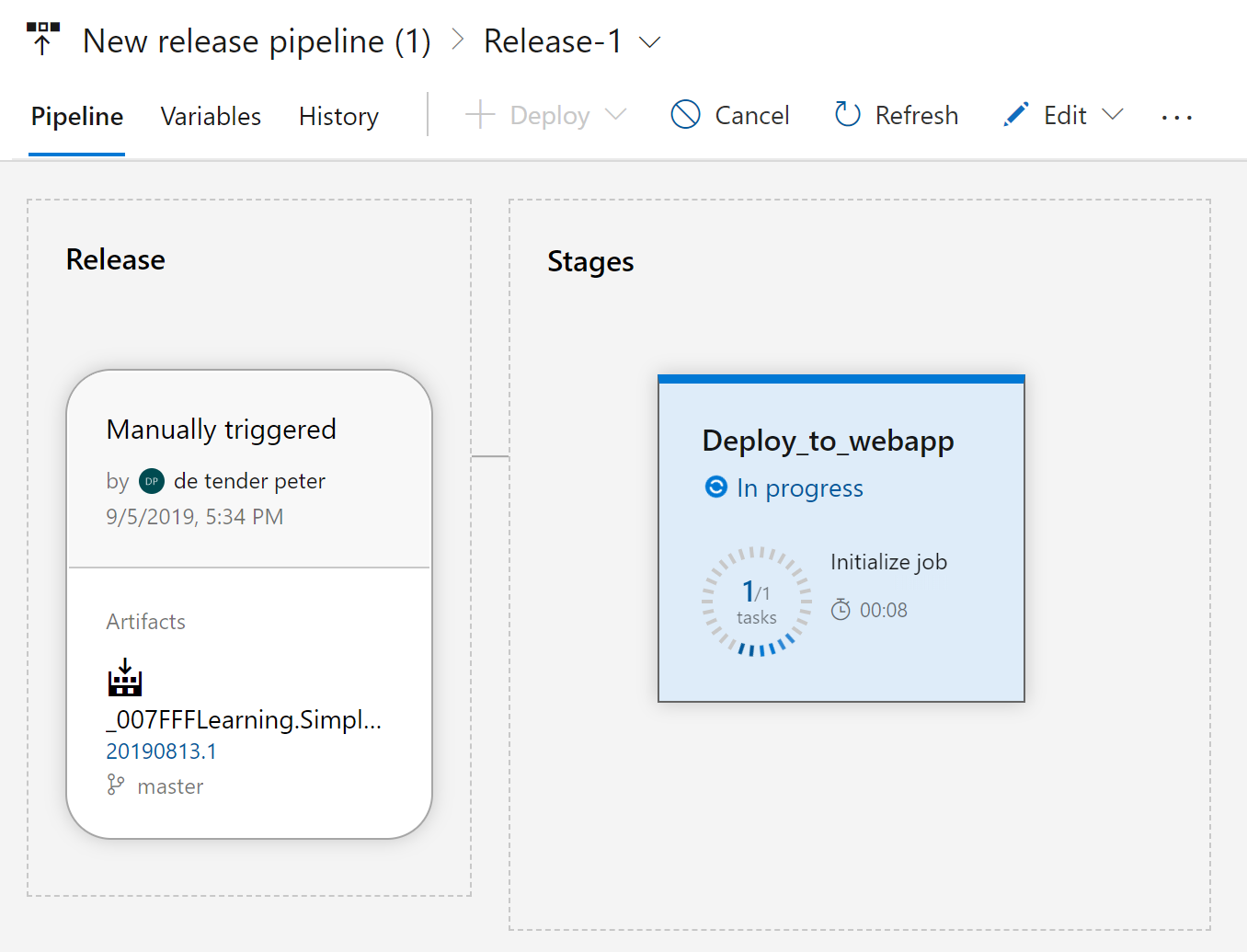Click the branch icon next to master

(x=116, y=786)
